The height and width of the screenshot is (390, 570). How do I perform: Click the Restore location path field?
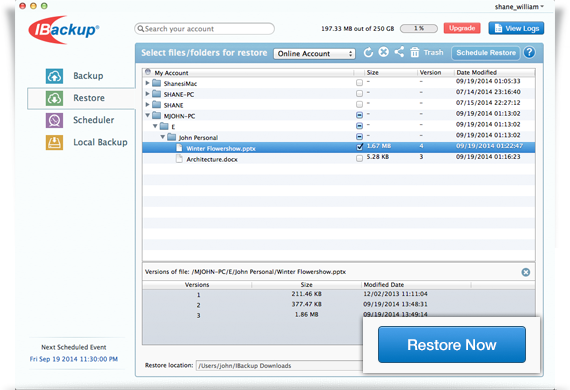click(280, 366)
